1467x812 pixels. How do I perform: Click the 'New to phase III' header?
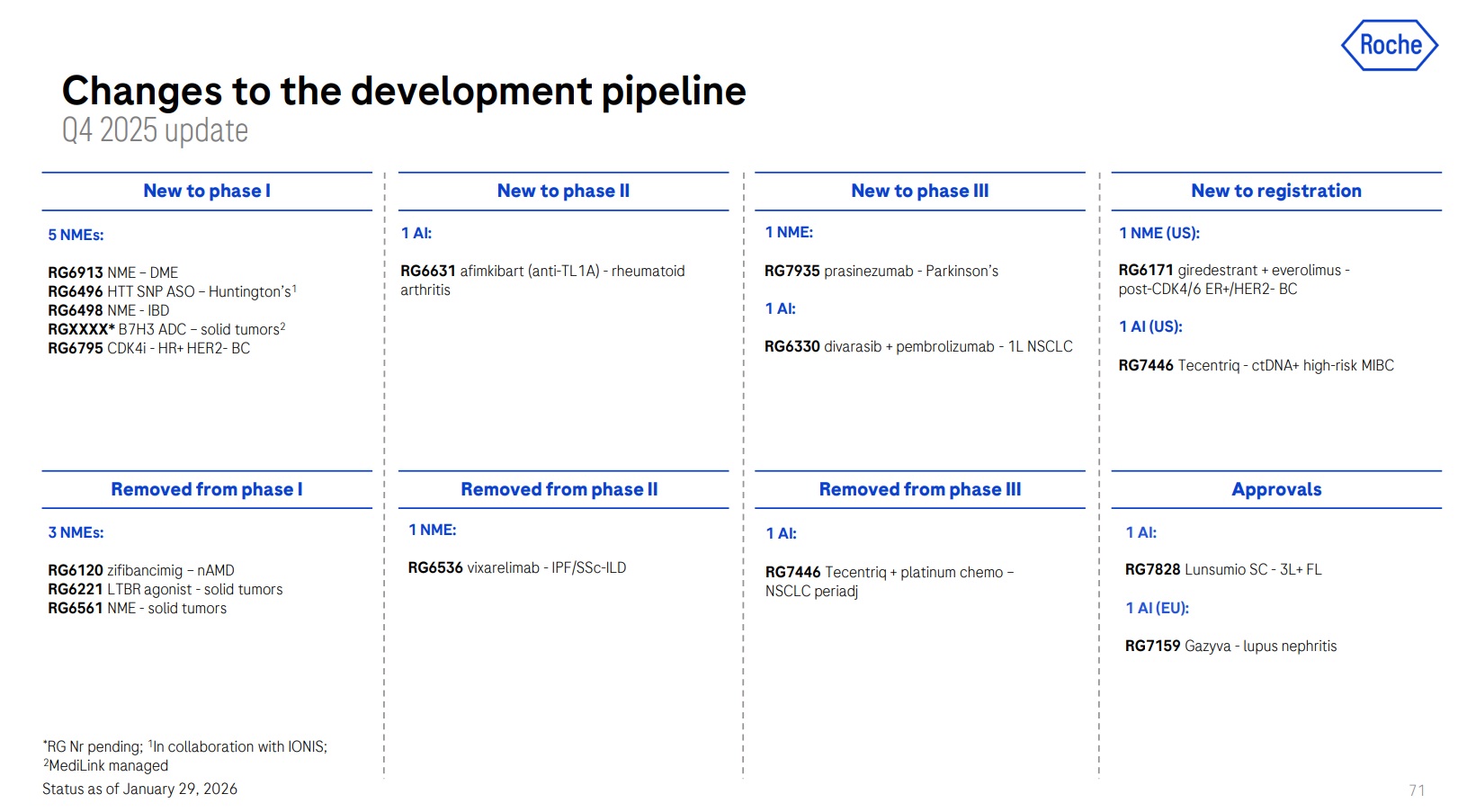[x=919, y=191]
